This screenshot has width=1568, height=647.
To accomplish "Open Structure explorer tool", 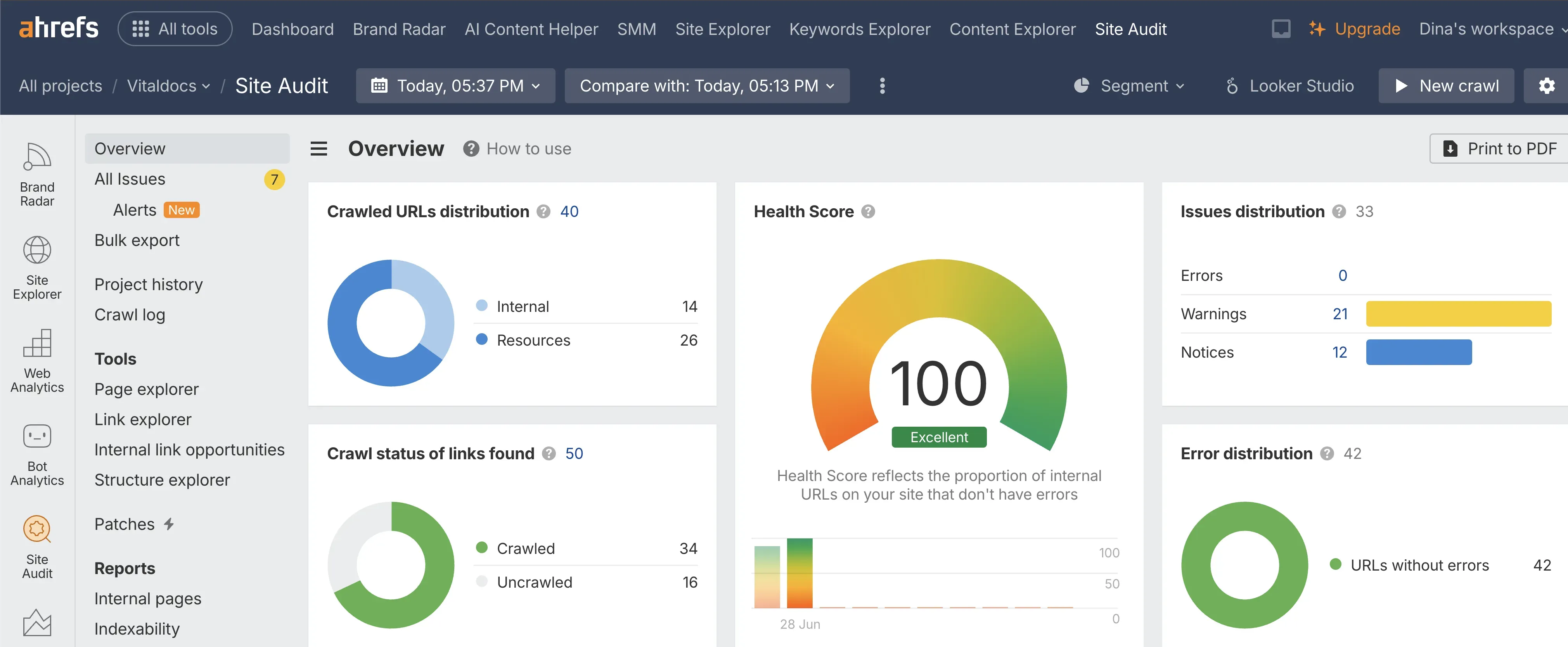I will pos(162,480).
